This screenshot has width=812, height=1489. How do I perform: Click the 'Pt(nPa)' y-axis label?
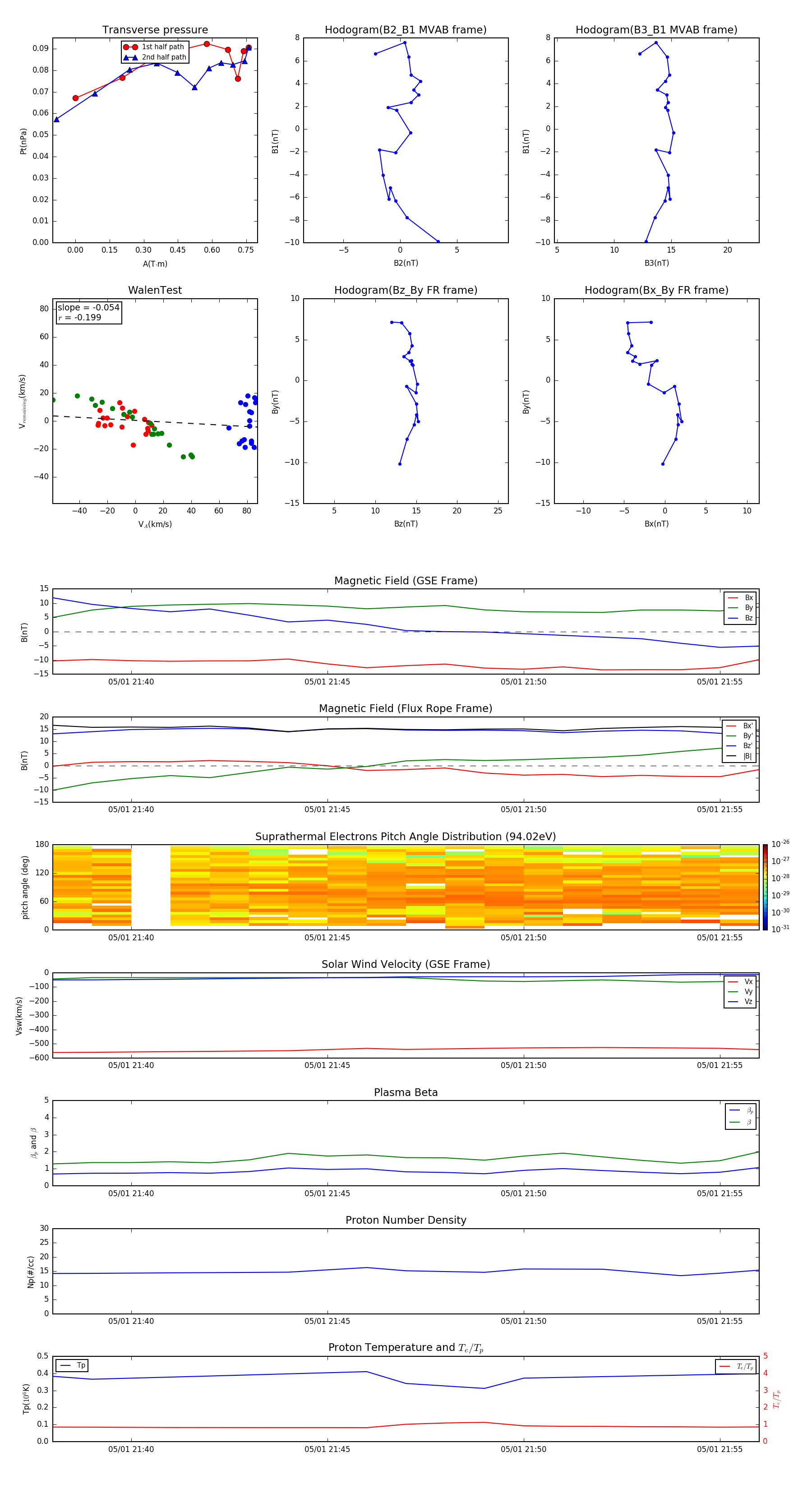pos(23,141)
